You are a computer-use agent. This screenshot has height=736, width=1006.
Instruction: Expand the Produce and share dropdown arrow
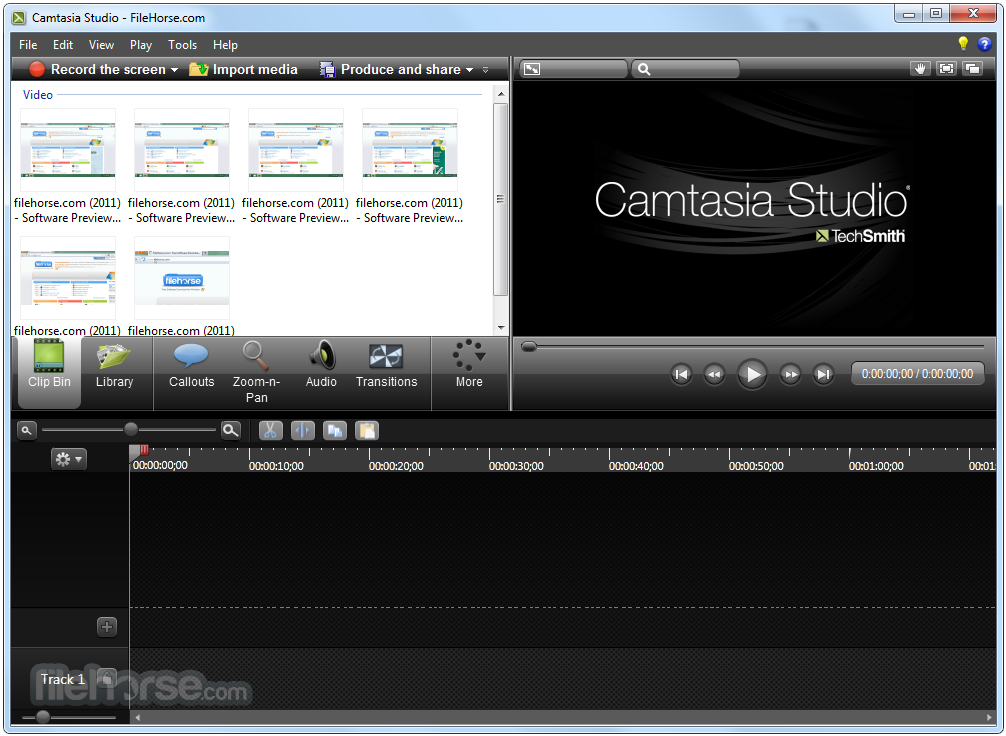pos(470,70)
